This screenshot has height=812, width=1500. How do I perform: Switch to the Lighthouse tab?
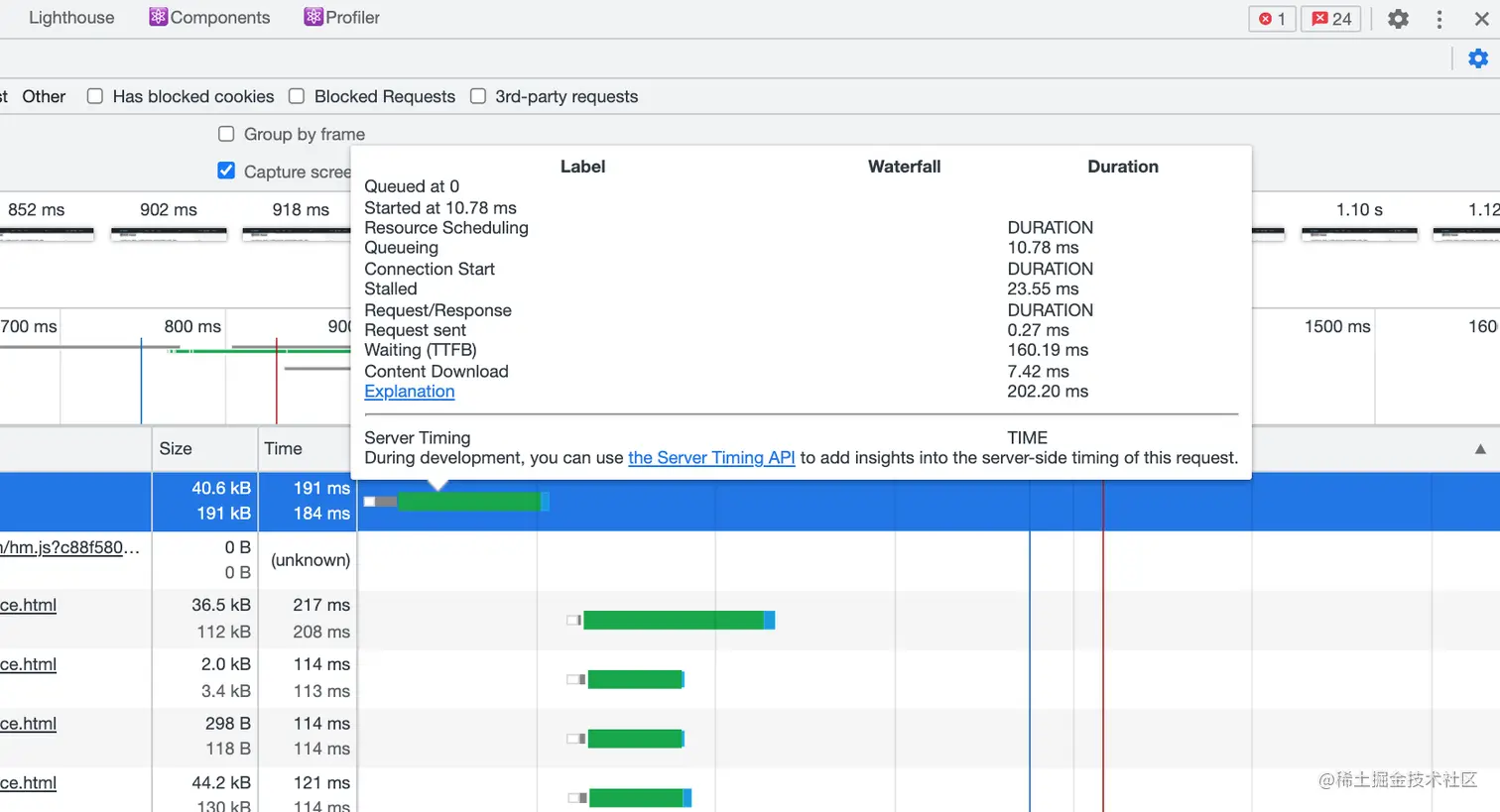tap(71, 18)
